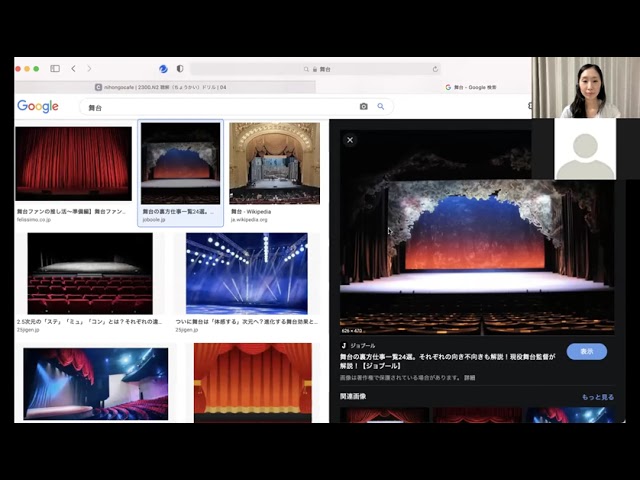
Task: Click the blue magnifier search icon
Action: point(380,107)
